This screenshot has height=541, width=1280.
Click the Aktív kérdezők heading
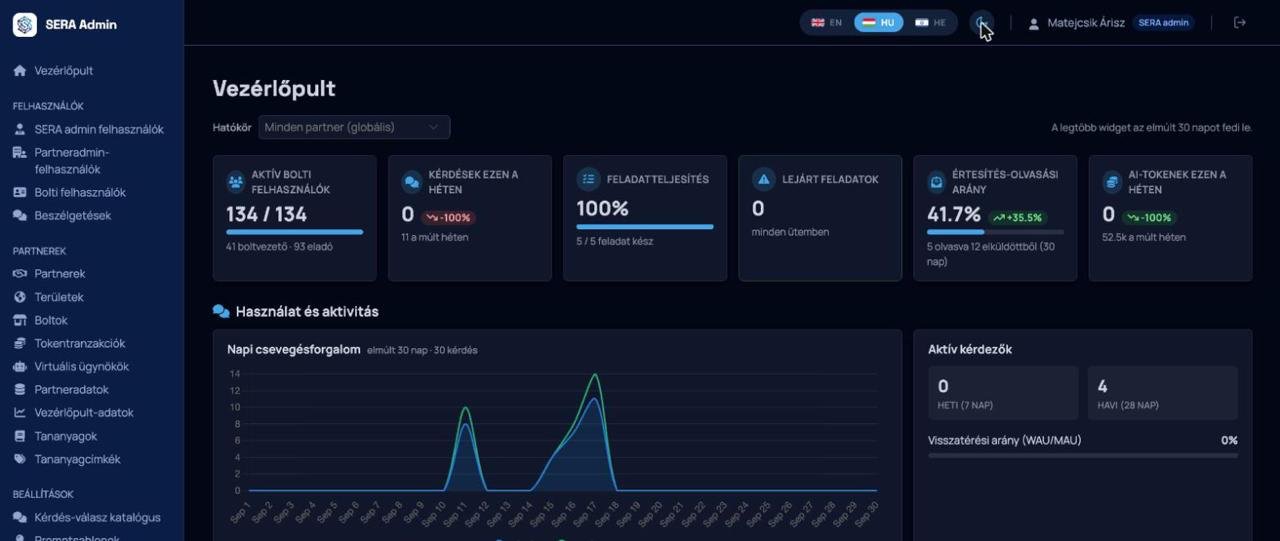(x=970, y=349)
